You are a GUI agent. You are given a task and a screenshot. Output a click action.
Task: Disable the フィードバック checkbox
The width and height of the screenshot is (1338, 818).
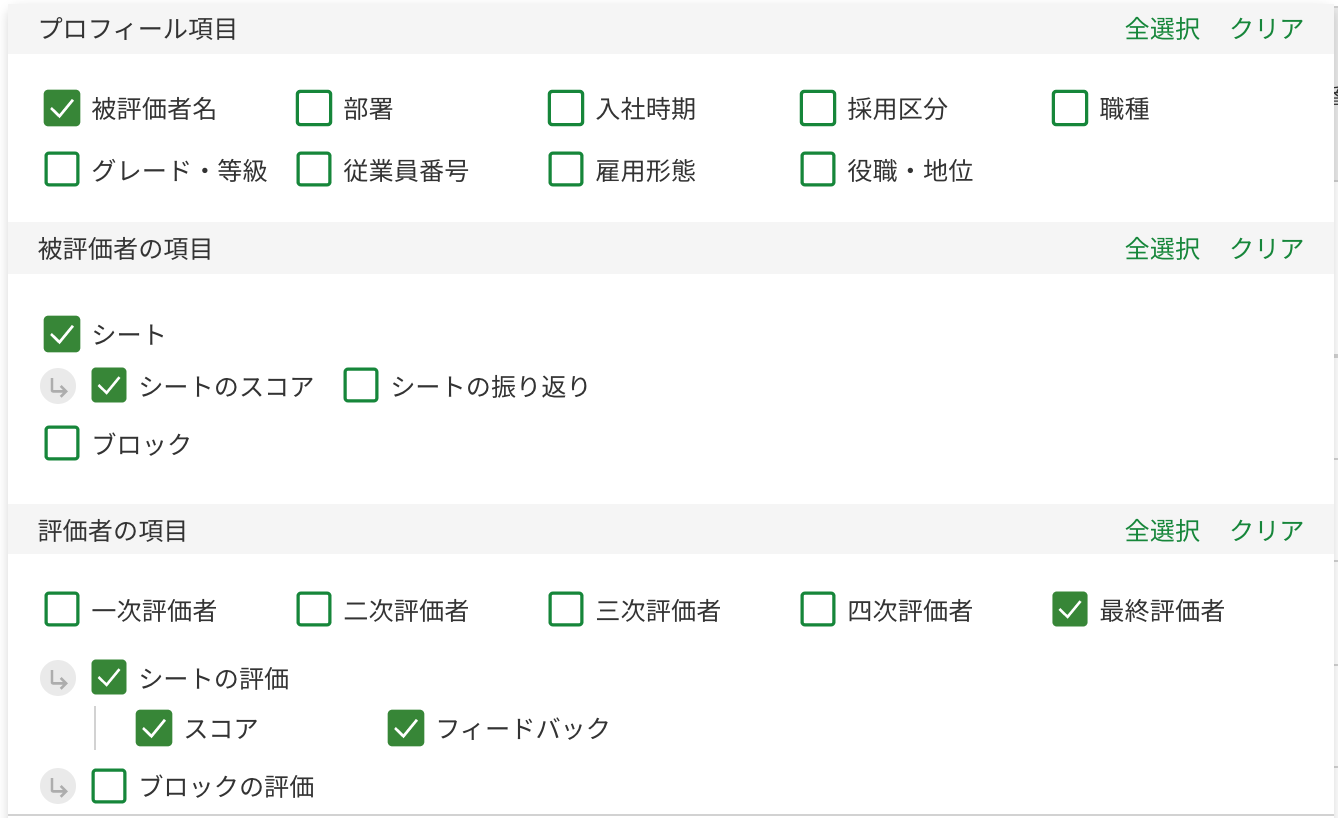(404, 729)
